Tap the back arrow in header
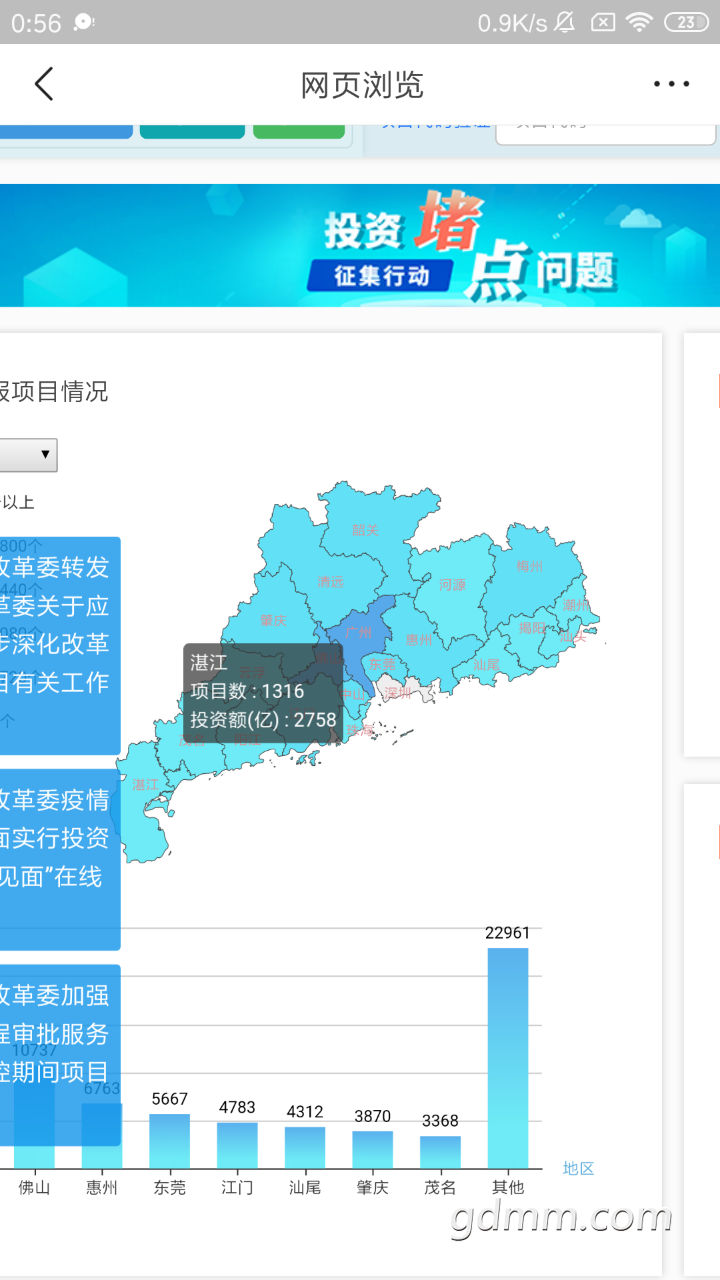Screen dimensions: 720x1280 click(44, 85)
